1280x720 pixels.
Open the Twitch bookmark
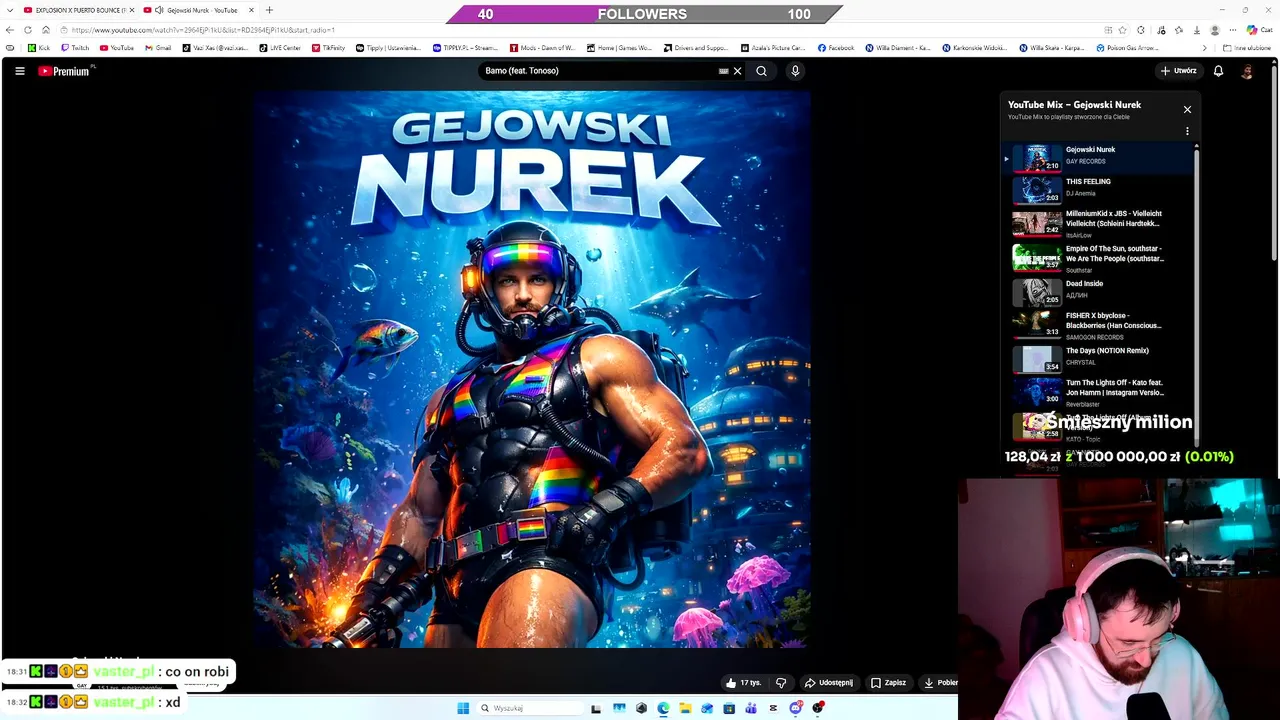coord(75,48)
